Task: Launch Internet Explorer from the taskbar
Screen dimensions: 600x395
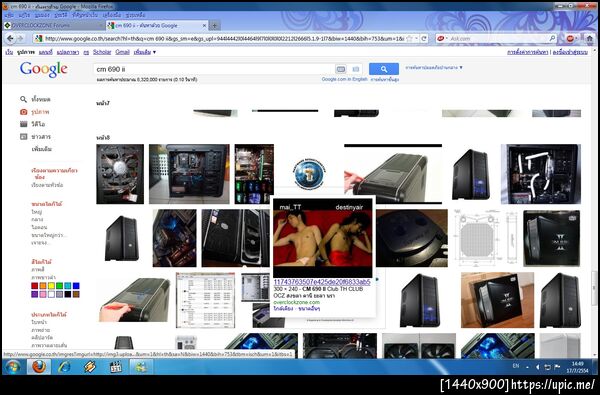Action: (x=64, y=367)
